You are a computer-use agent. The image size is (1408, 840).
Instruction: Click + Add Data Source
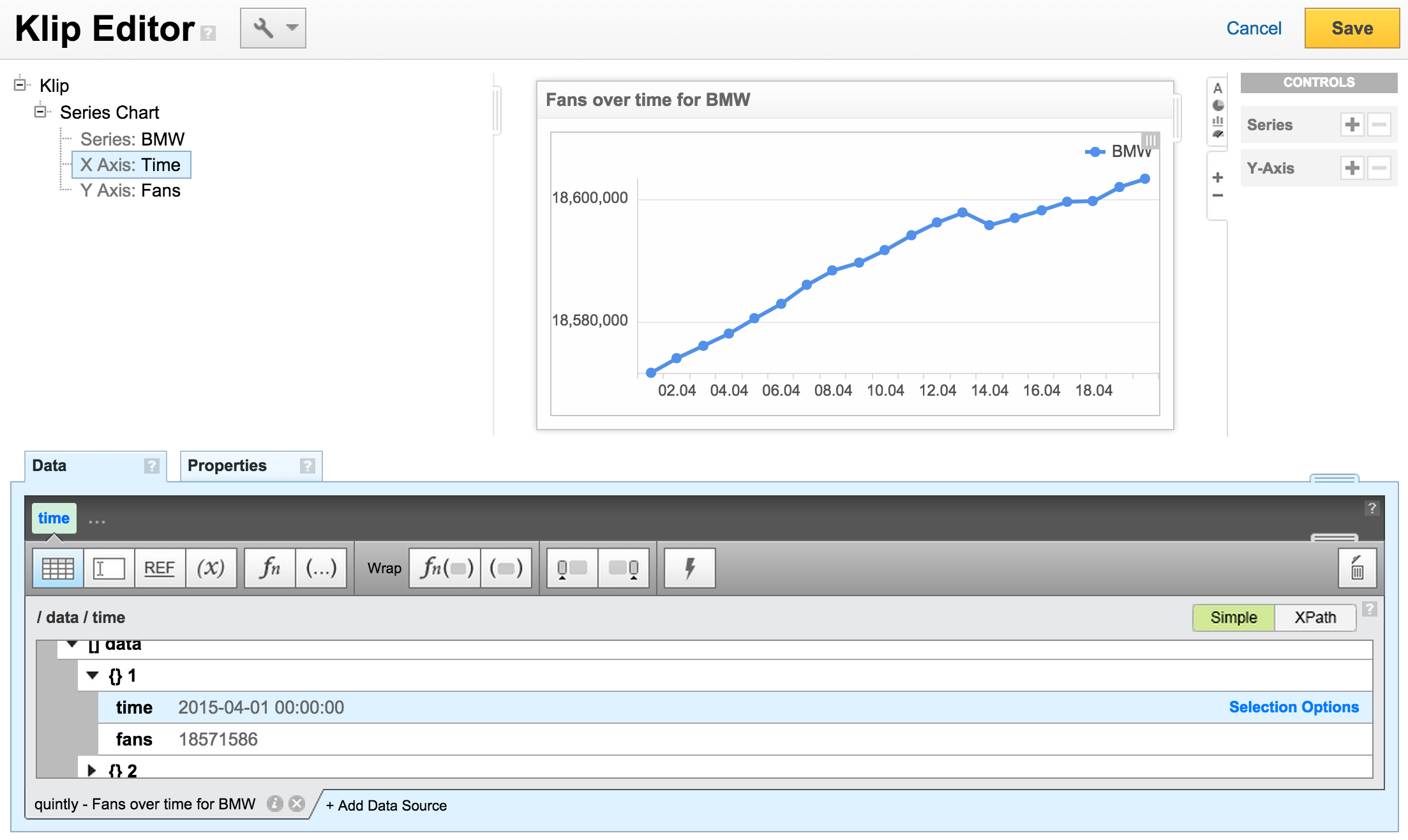386,806
